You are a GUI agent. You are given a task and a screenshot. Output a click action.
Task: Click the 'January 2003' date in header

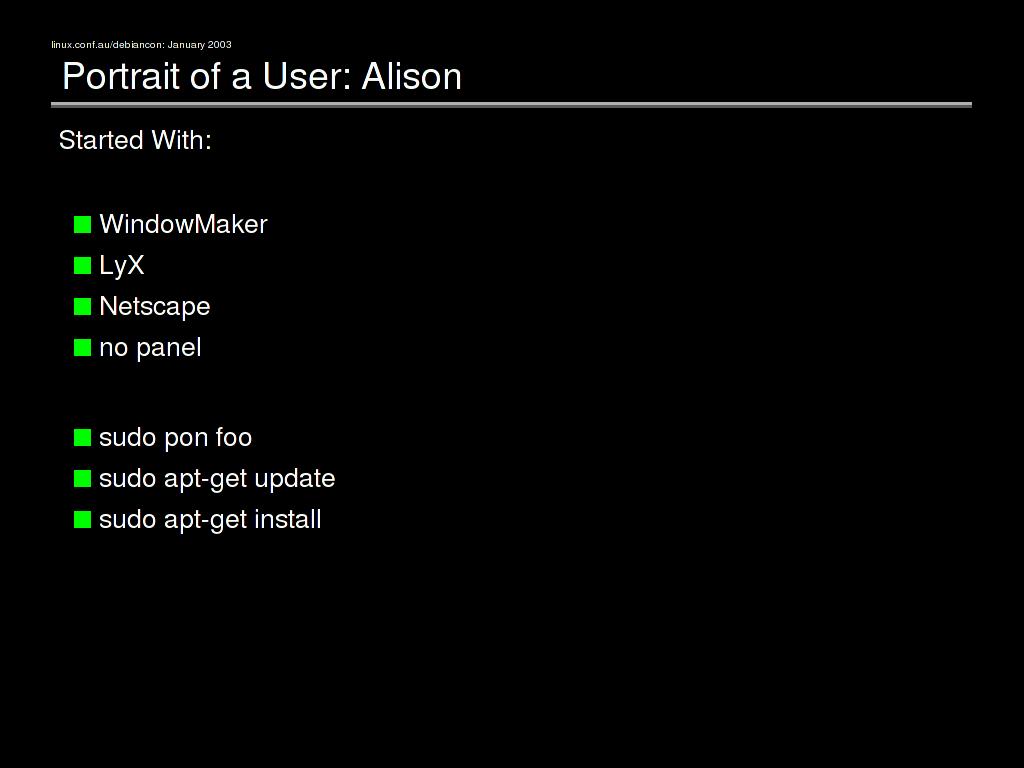coord(200,44)
